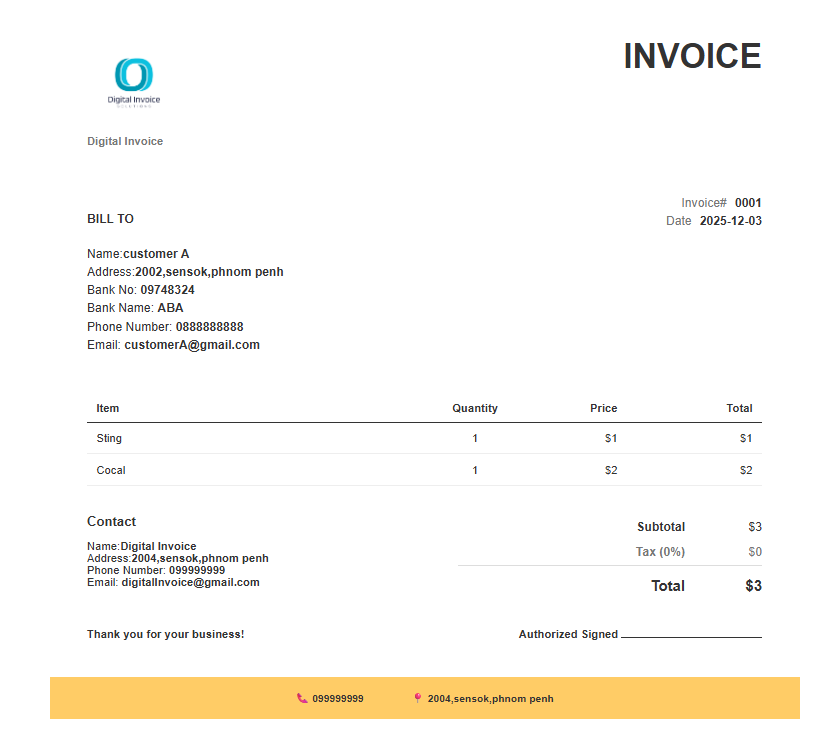The height and width of the screenshot is (743, 817).
Task: Click the pink phone icon in the footer
Action: (301, 699)
